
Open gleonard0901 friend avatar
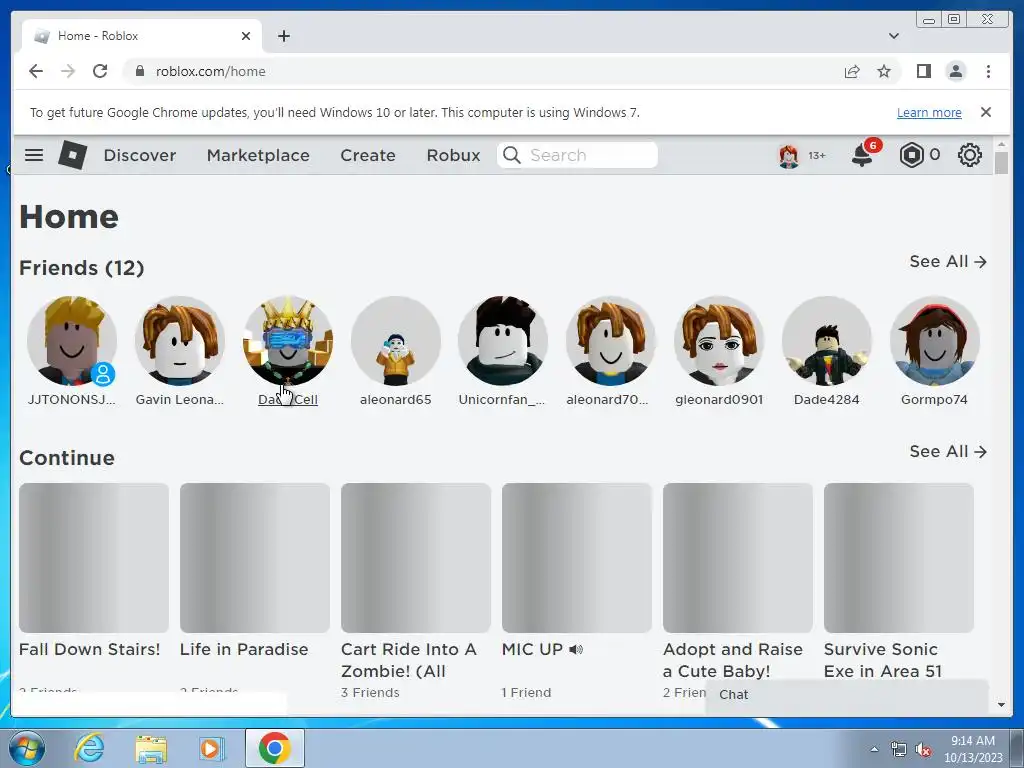point(719,341)
